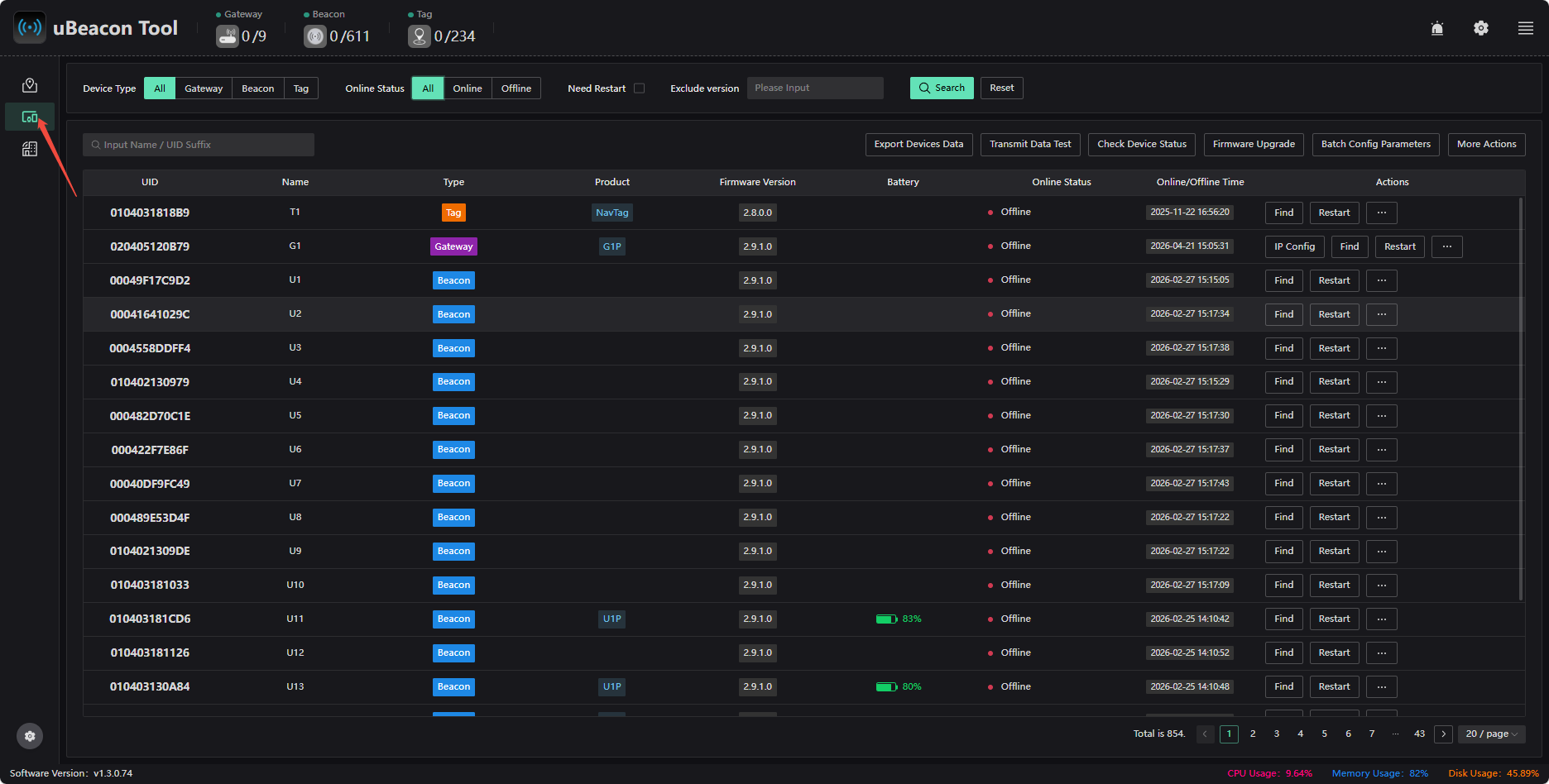Click the Tag count icon in header
This screenshot has width=1549, height=784.
point(420,36)
